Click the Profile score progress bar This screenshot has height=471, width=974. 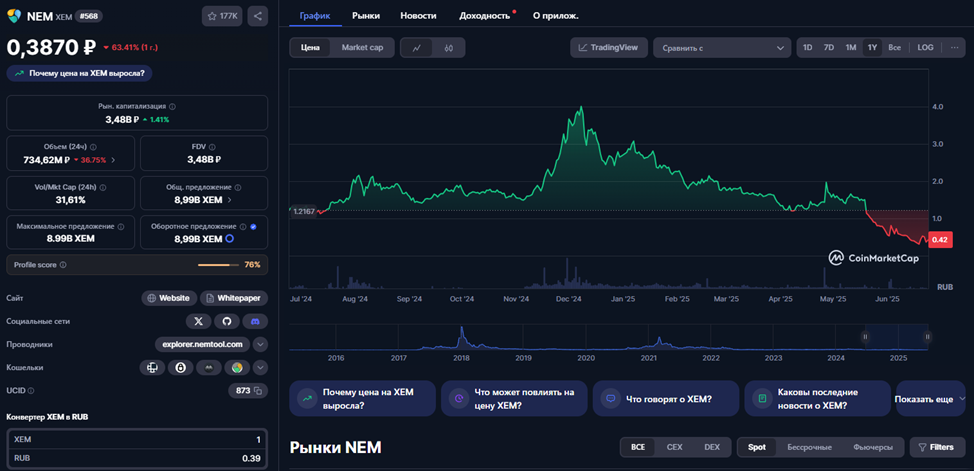point(218,265)
